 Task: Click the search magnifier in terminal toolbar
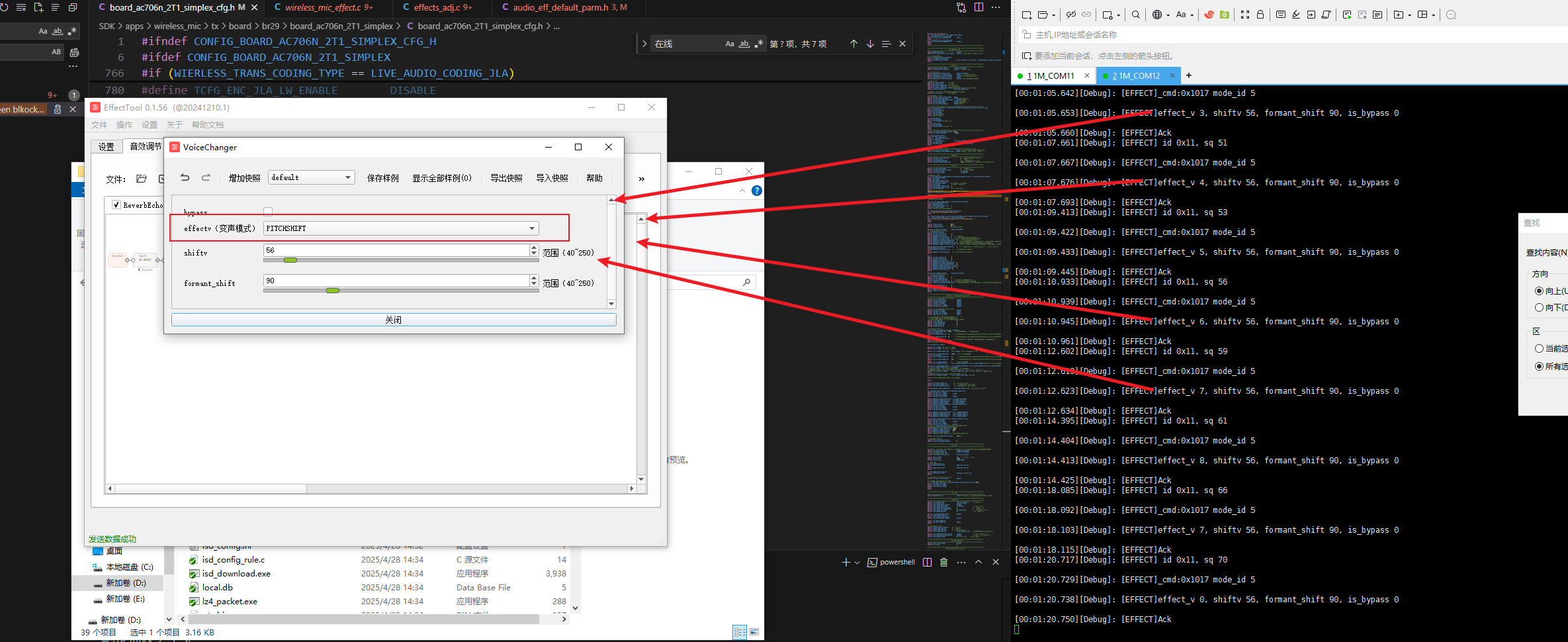[x=1136, y=15]
